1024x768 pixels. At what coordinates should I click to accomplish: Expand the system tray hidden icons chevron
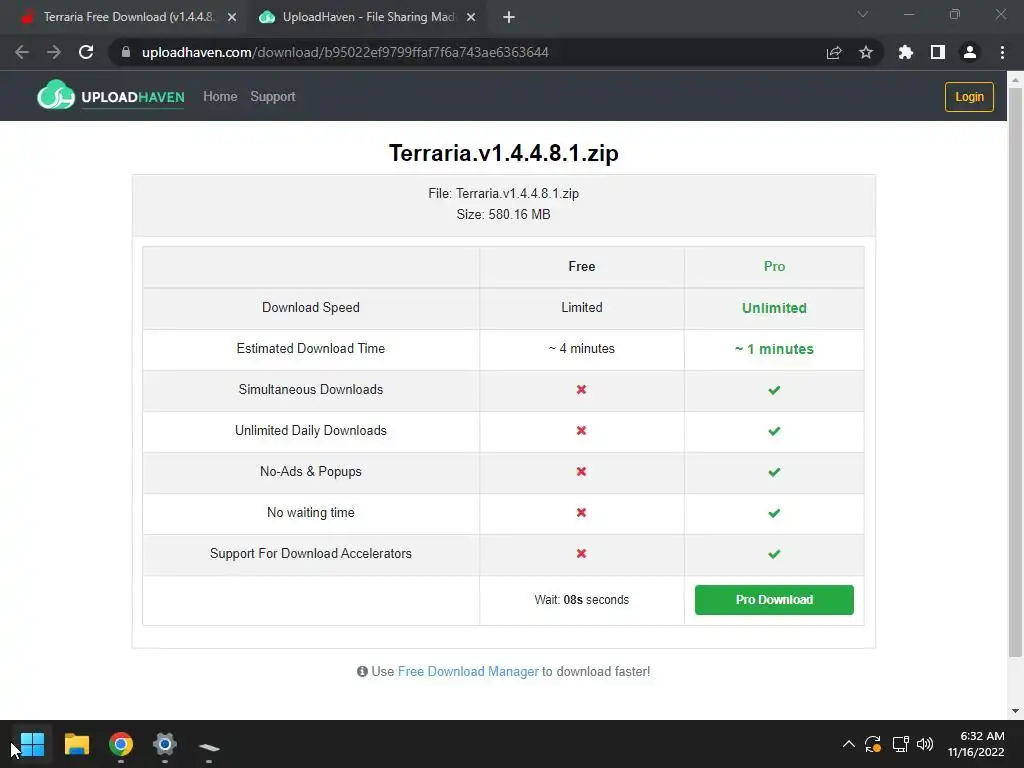click(x=848, y=744)
